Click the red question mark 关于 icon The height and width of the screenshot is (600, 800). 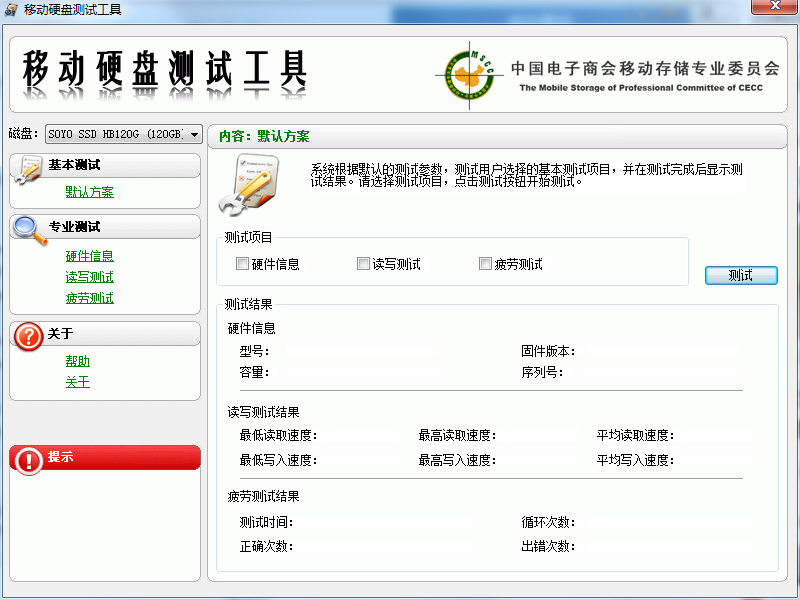pos(27,337)
